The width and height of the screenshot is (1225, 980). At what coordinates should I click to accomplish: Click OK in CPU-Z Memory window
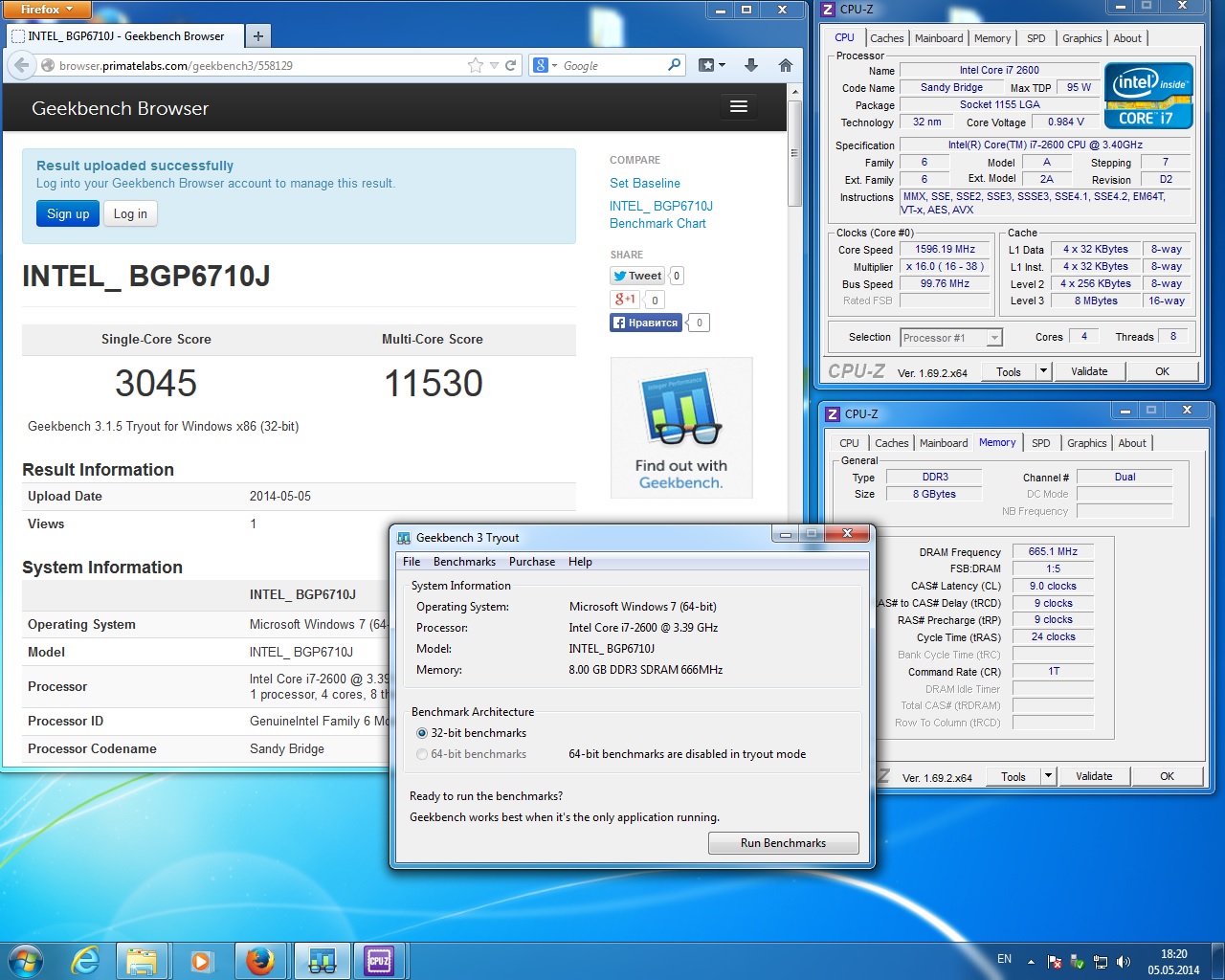click(1167, 776)
